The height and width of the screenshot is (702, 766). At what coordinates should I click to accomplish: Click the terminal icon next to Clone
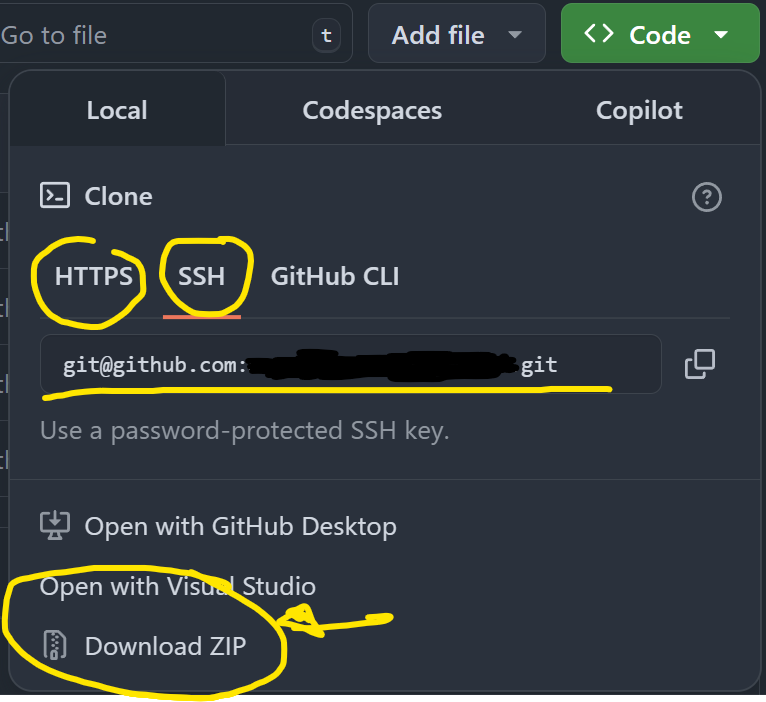[54, 196]
